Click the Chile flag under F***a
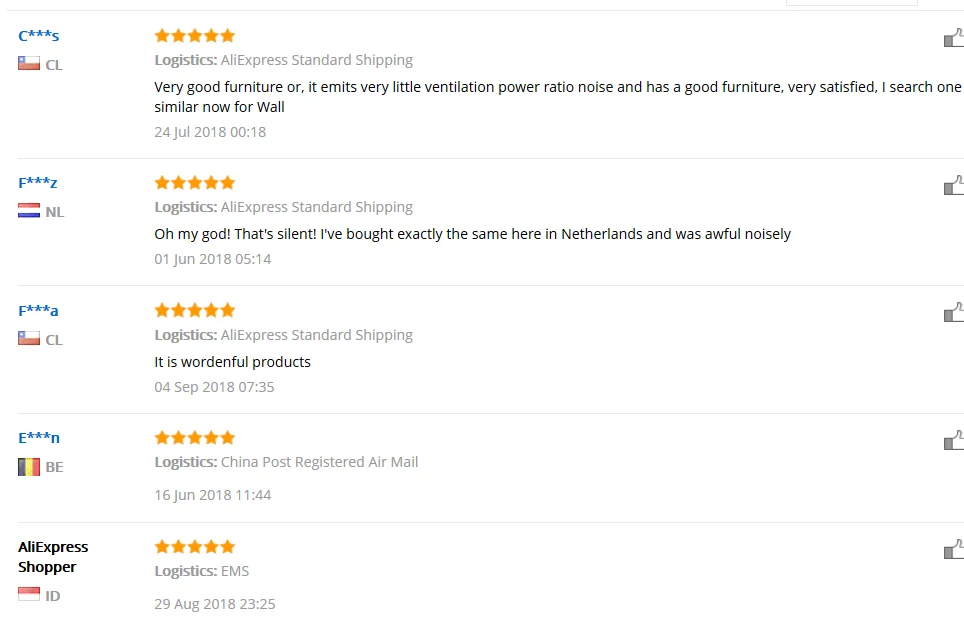 (x=29, y=339)
